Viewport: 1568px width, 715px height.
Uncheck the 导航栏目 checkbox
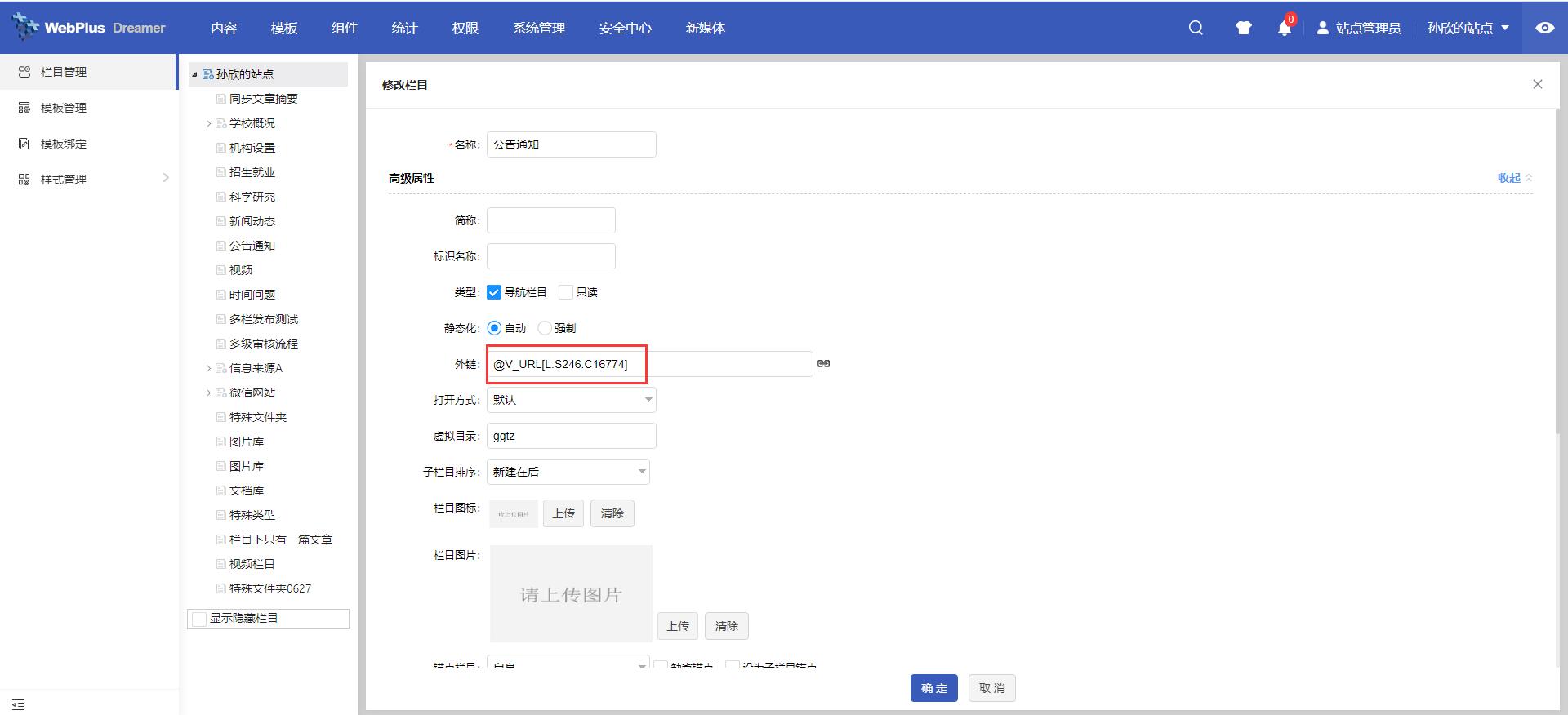(x=494, y=292)
